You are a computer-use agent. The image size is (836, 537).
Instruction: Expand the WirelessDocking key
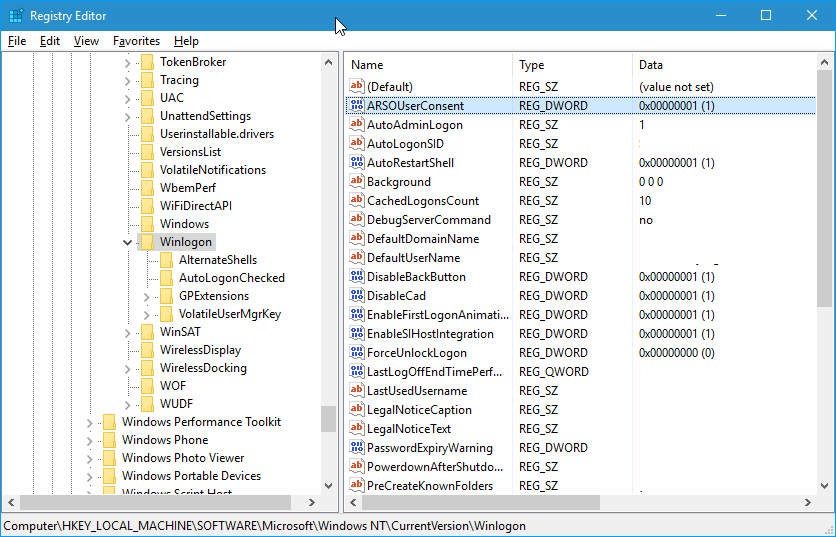tap(127, 368)
